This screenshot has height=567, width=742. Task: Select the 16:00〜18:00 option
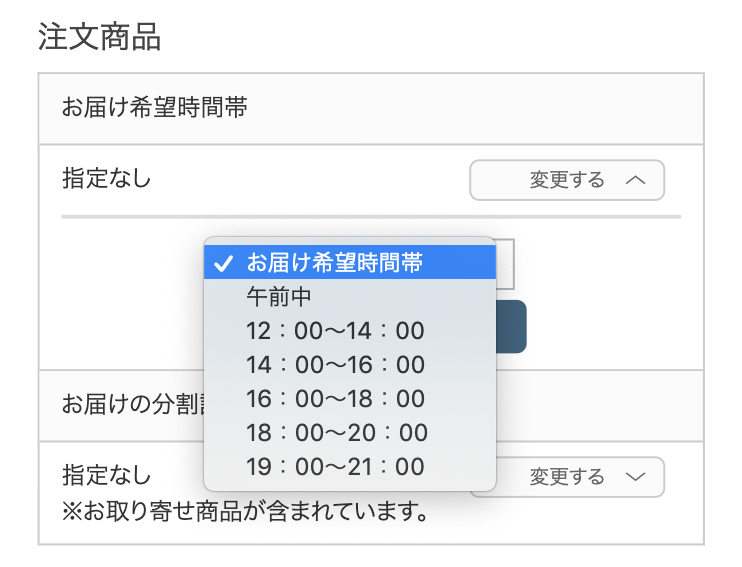(x=350, y=399)
